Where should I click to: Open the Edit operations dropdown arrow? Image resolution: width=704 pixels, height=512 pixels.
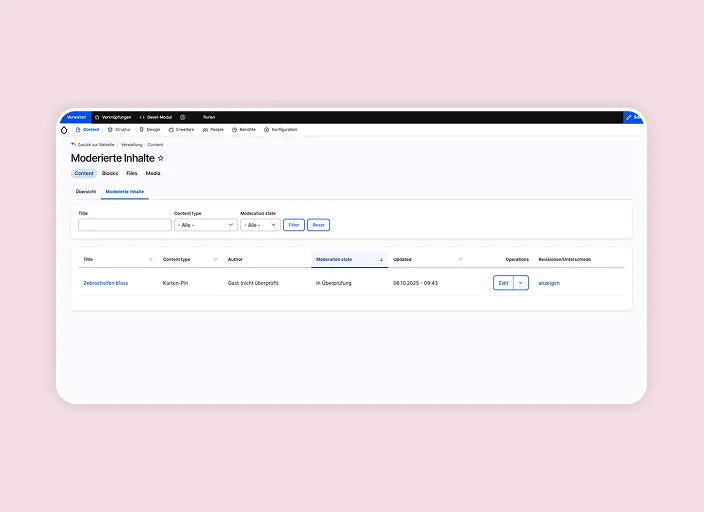(x=520, y=283)
